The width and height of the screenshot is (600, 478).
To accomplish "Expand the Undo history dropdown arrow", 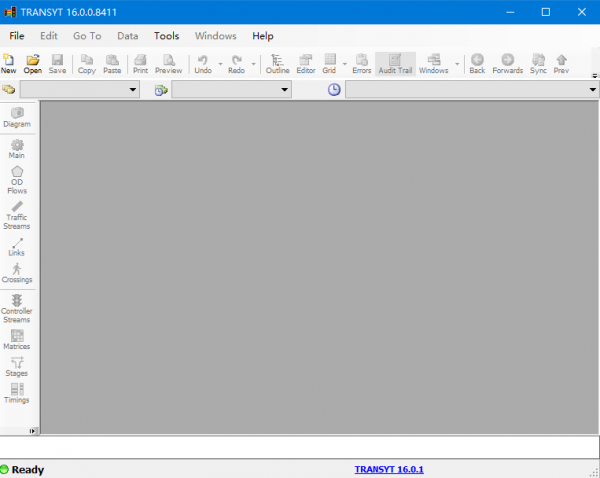I will coord(220,64).
